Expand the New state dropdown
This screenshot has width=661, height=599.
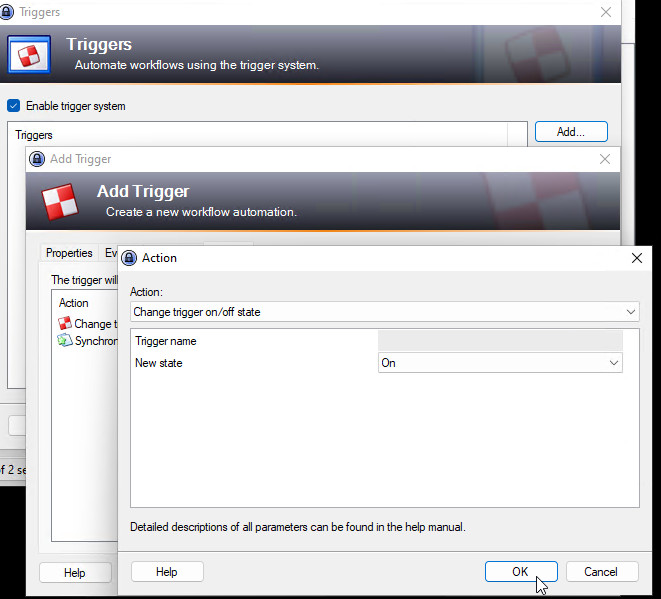click(x=500, y=363)
